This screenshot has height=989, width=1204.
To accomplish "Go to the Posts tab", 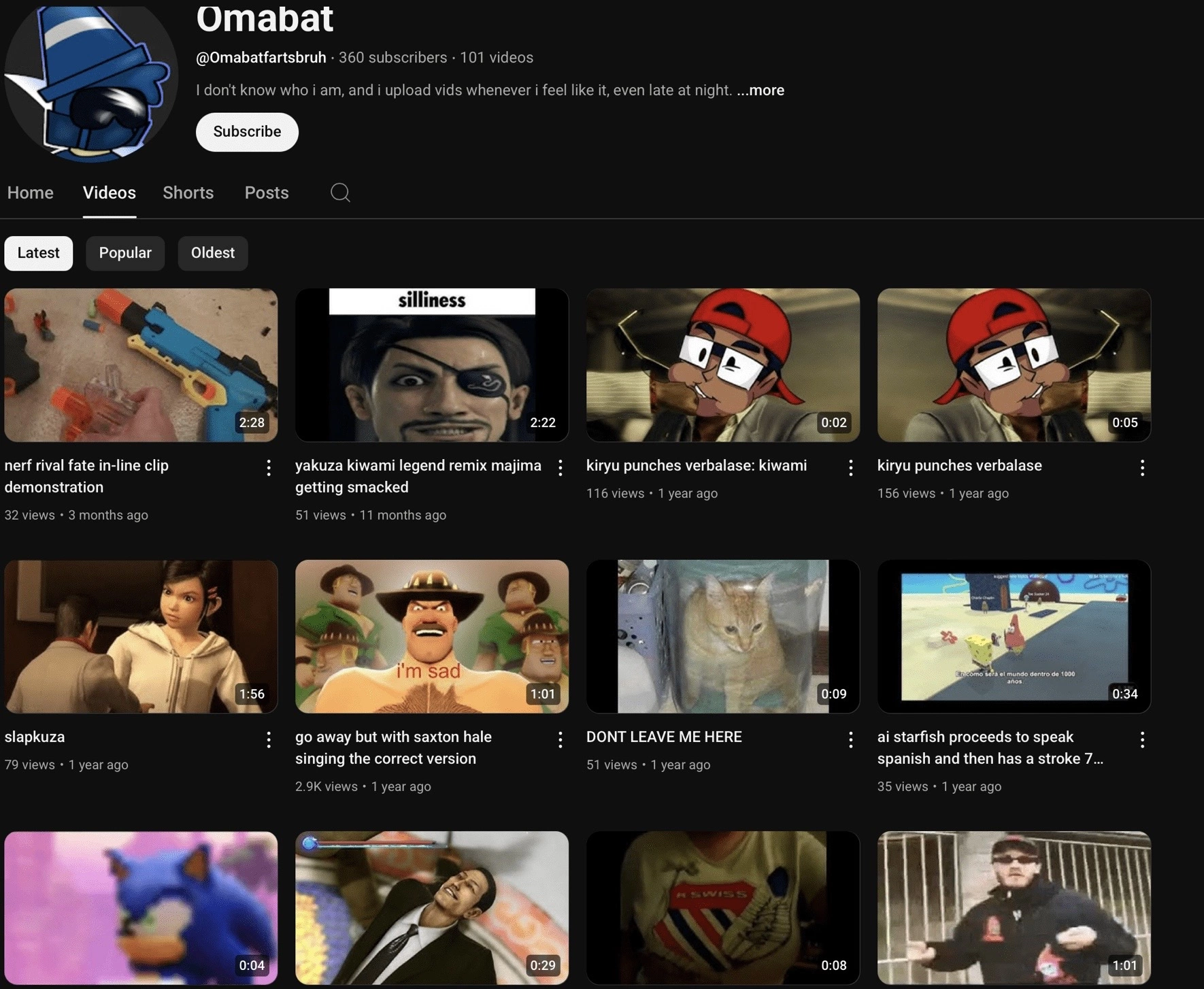I will 267,192.
